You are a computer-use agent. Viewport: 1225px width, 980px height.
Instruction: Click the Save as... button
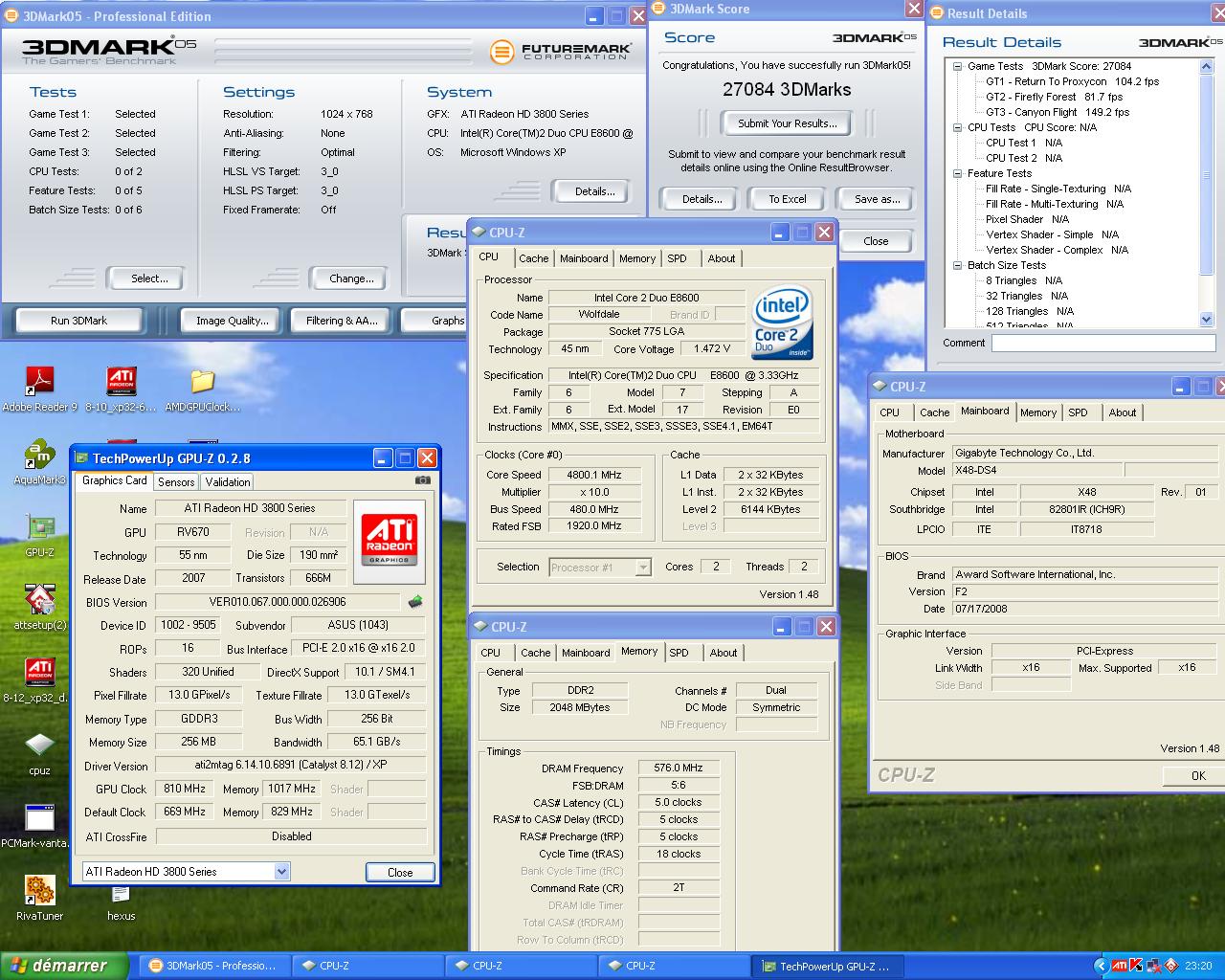pos(878,199)
